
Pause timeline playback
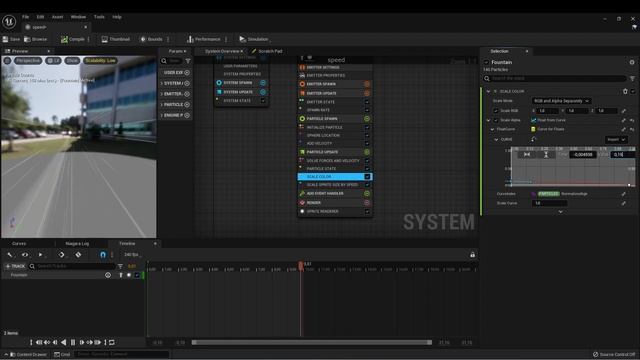[x=73, y=342]
